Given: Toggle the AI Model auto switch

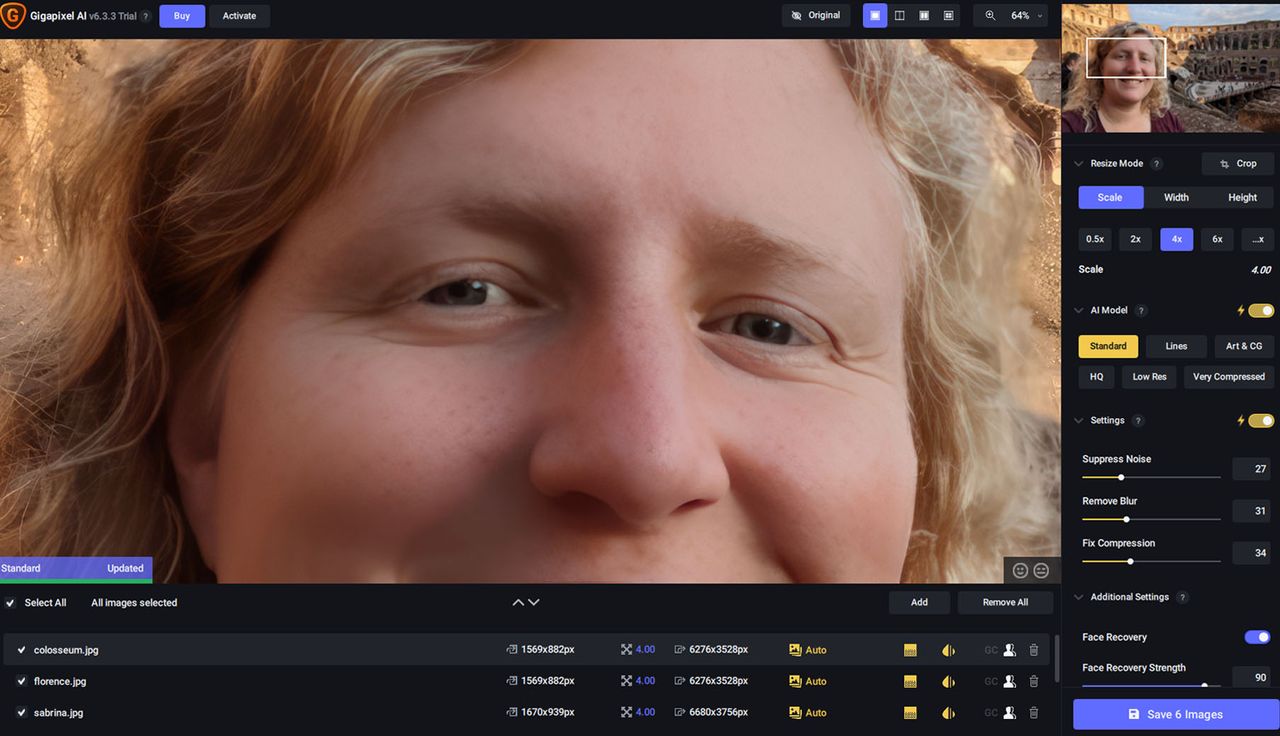Looking at the screenshot, I should [1261, 310].
